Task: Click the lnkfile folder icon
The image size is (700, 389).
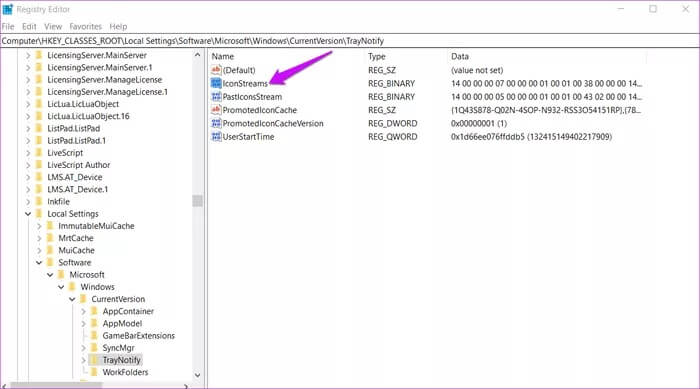Action: tap(39, 201)
